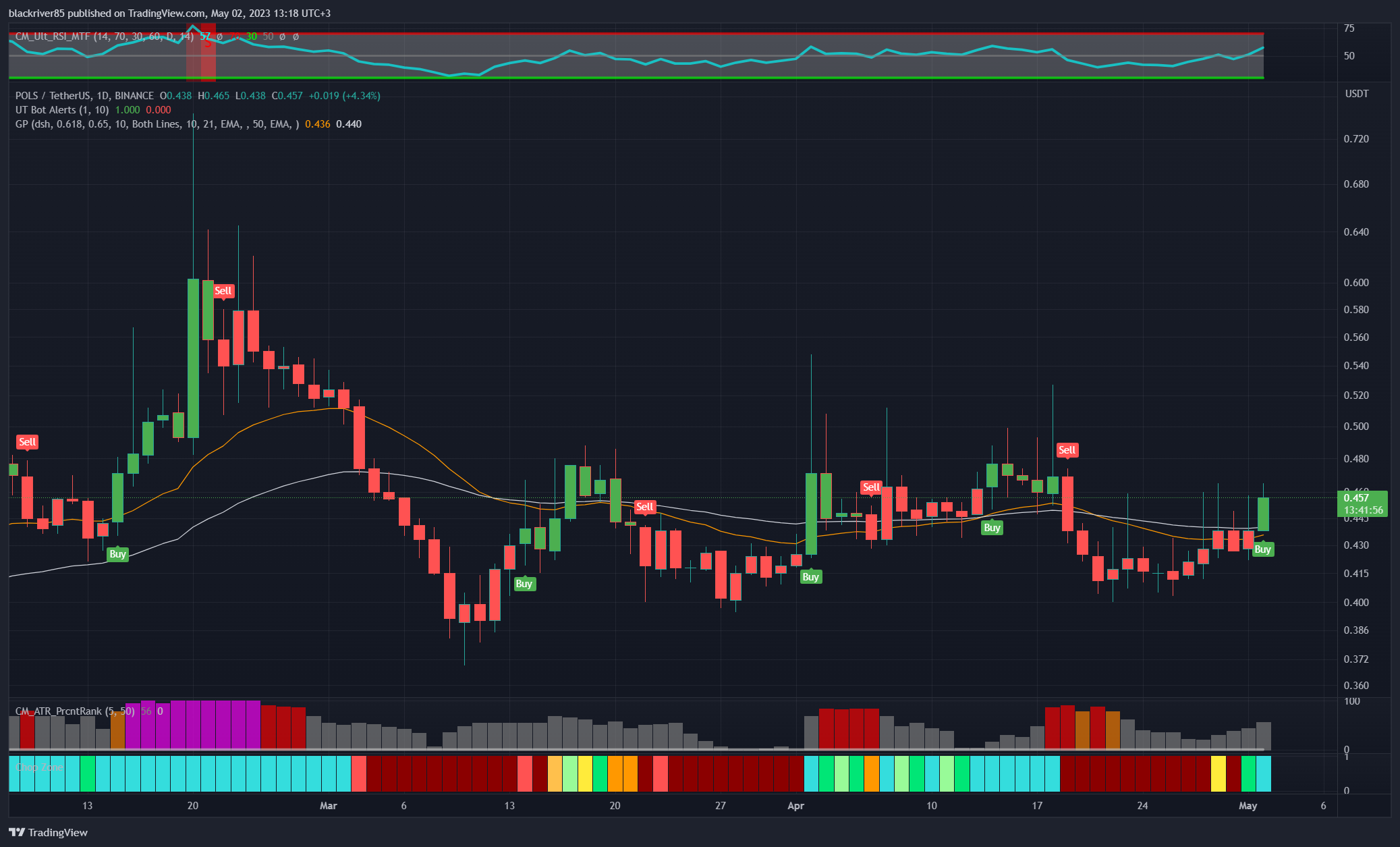Click the Sell marker after the March 20 candle
The width and height of the screenshot is (1400, 847).
645,507
